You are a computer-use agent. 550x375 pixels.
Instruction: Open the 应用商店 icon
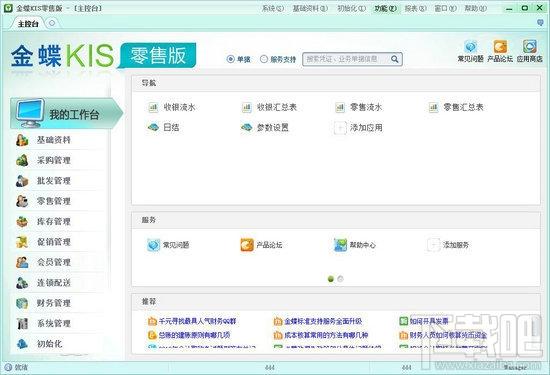[529, 47]
